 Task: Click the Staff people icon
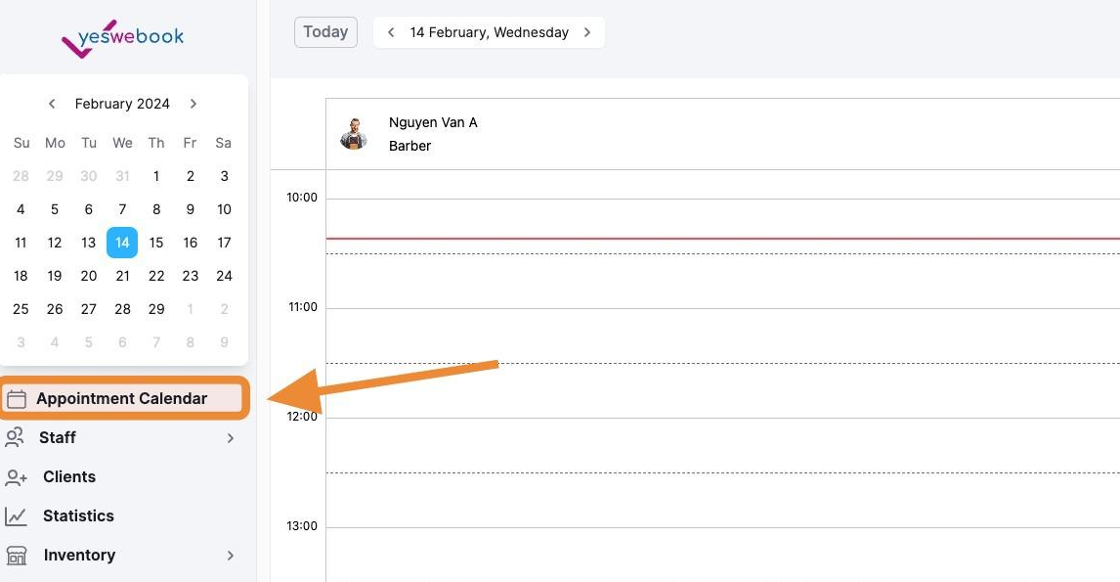tap(15, 438)
